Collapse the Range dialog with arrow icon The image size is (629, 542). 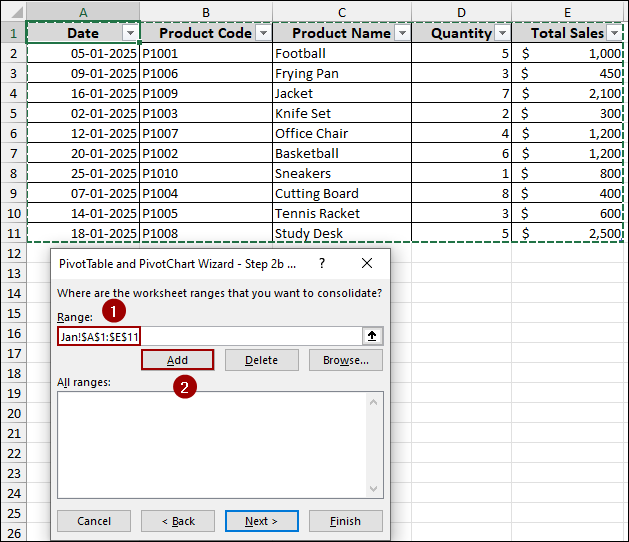pos(372,336)
